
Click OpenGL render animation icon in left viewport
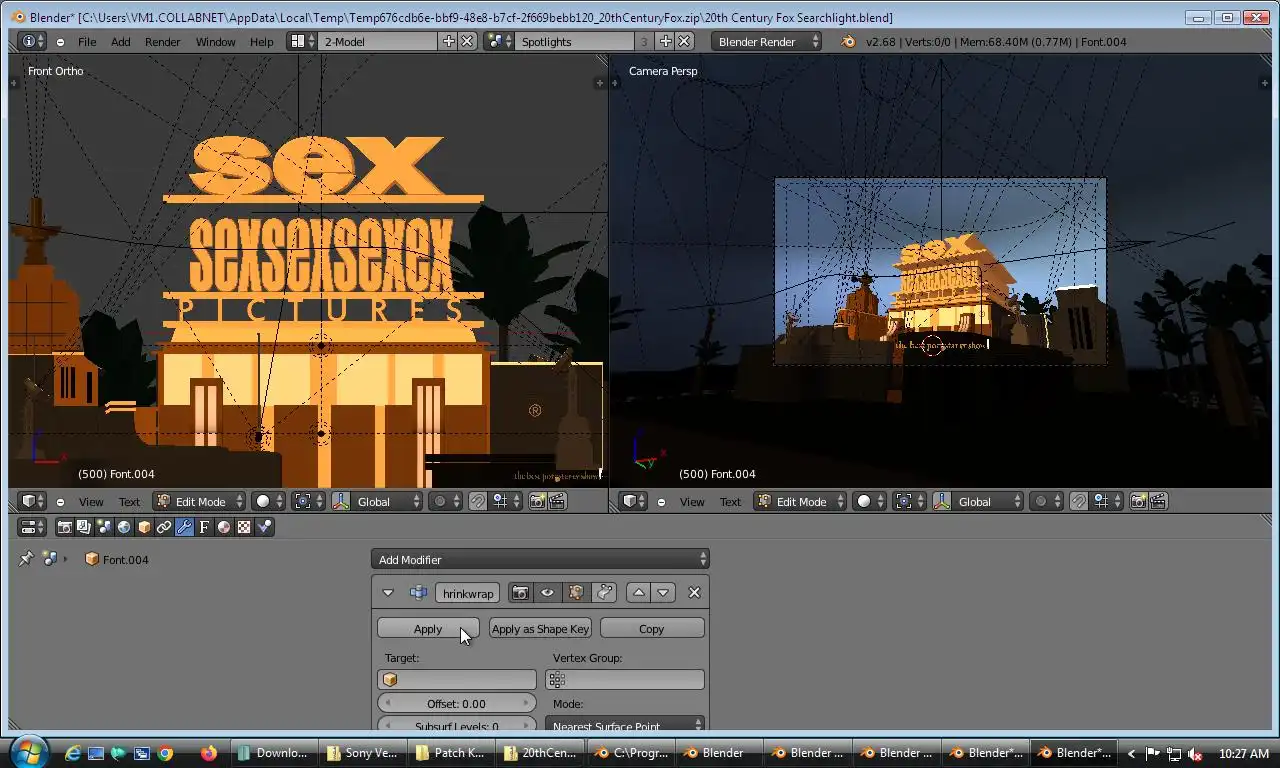[x=558, y=501]
